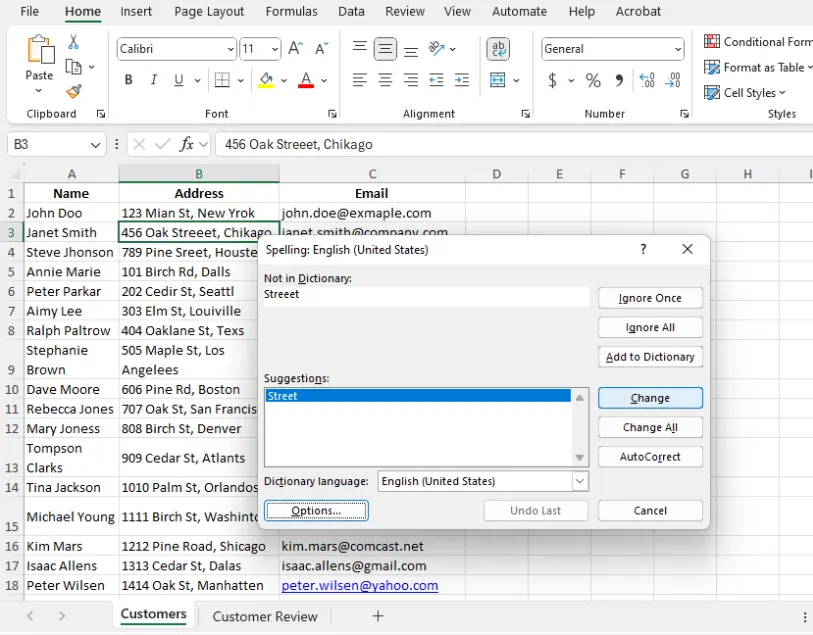Open the Dictionary language dropdown
Viewport: 813px width, 635px height.
[x=580, y=481]
